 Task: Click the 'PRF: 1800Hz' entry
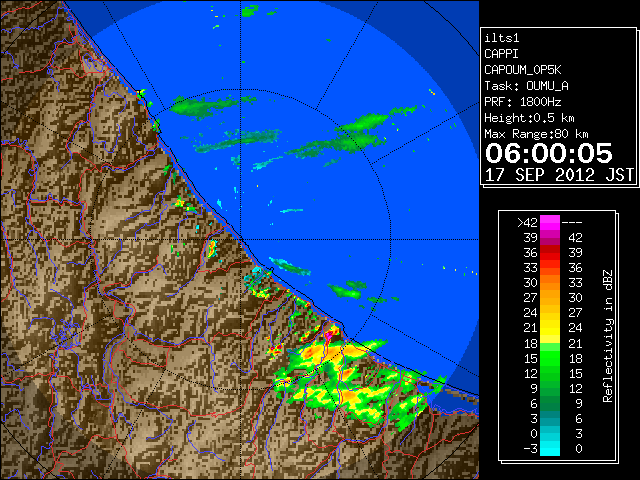point(523,102)
